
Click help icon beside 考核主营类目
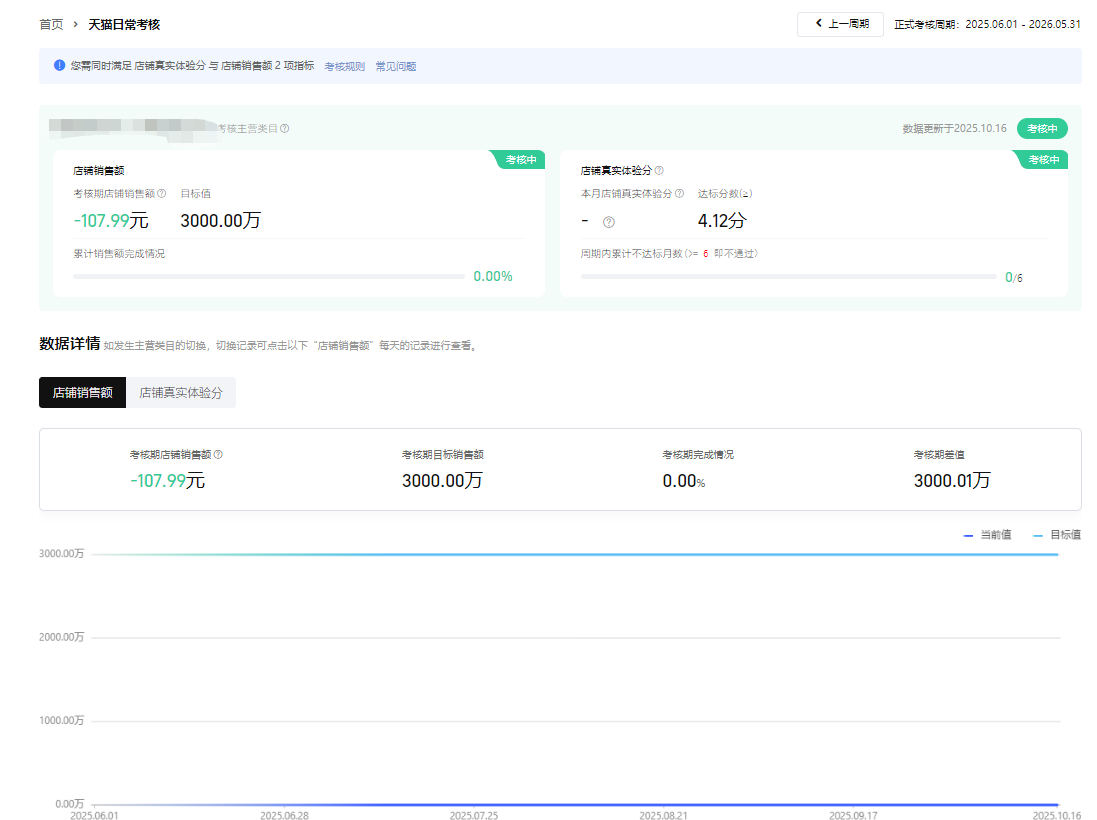click(x=285, y=129)
